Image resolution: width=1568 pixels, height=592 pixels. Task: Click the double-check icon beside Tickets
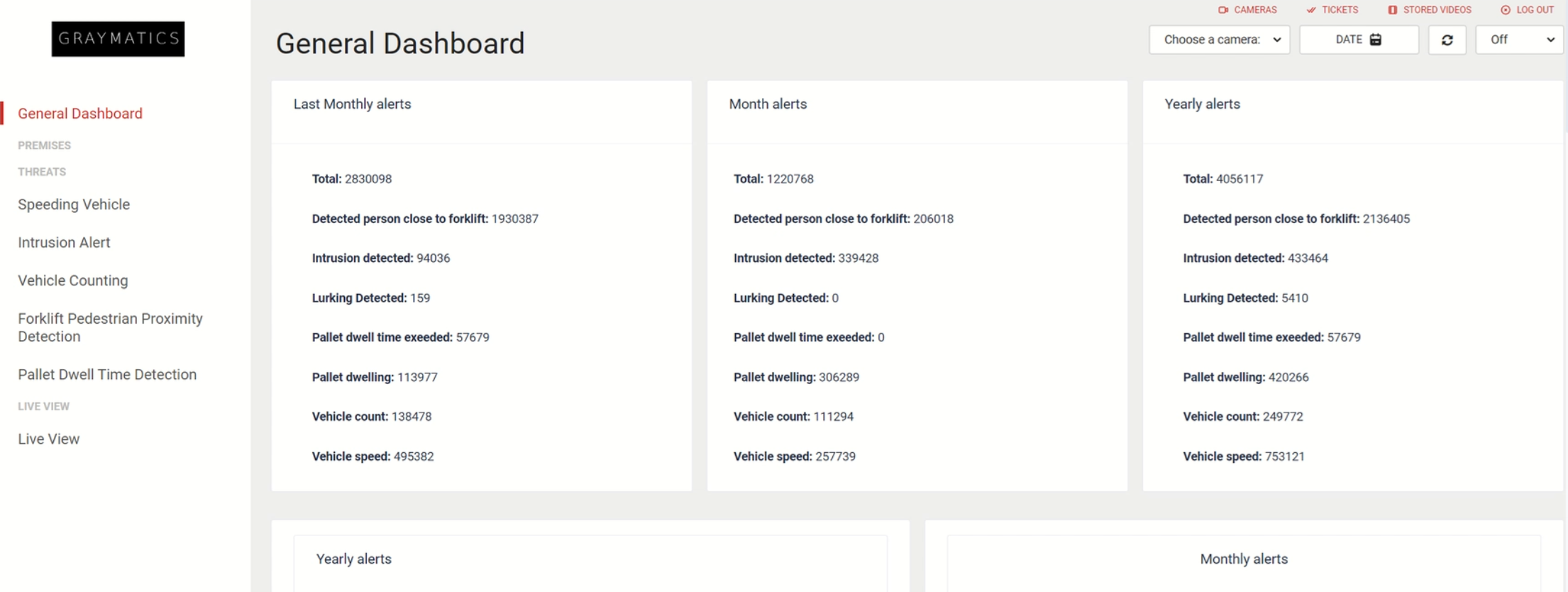point(1311,10)
